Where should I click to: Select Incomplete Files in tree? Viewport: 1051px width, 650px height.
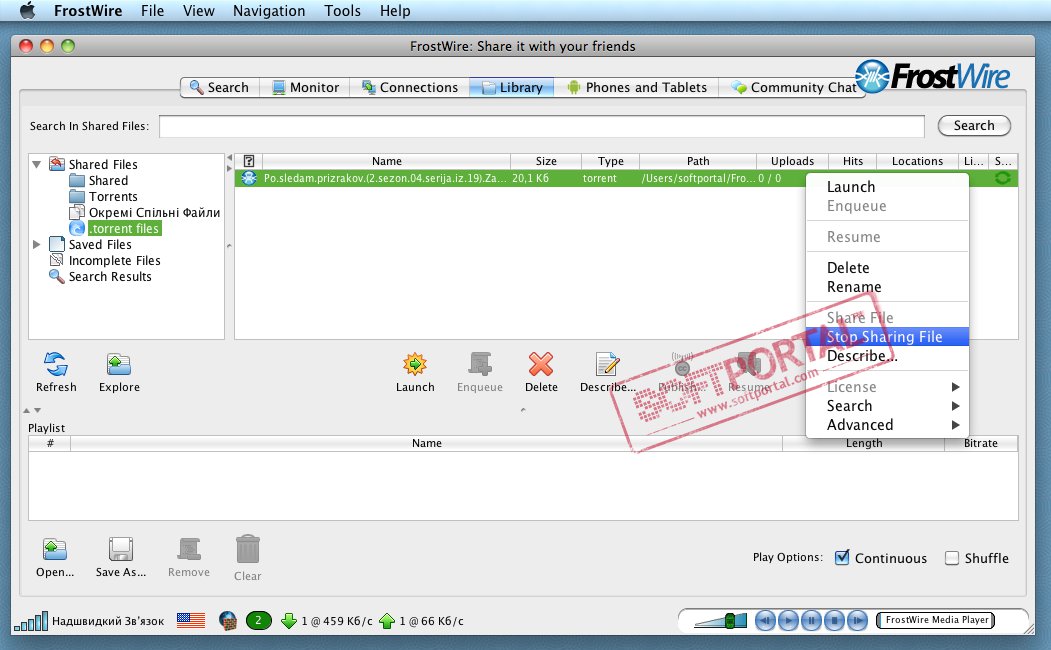pos(105,261)
